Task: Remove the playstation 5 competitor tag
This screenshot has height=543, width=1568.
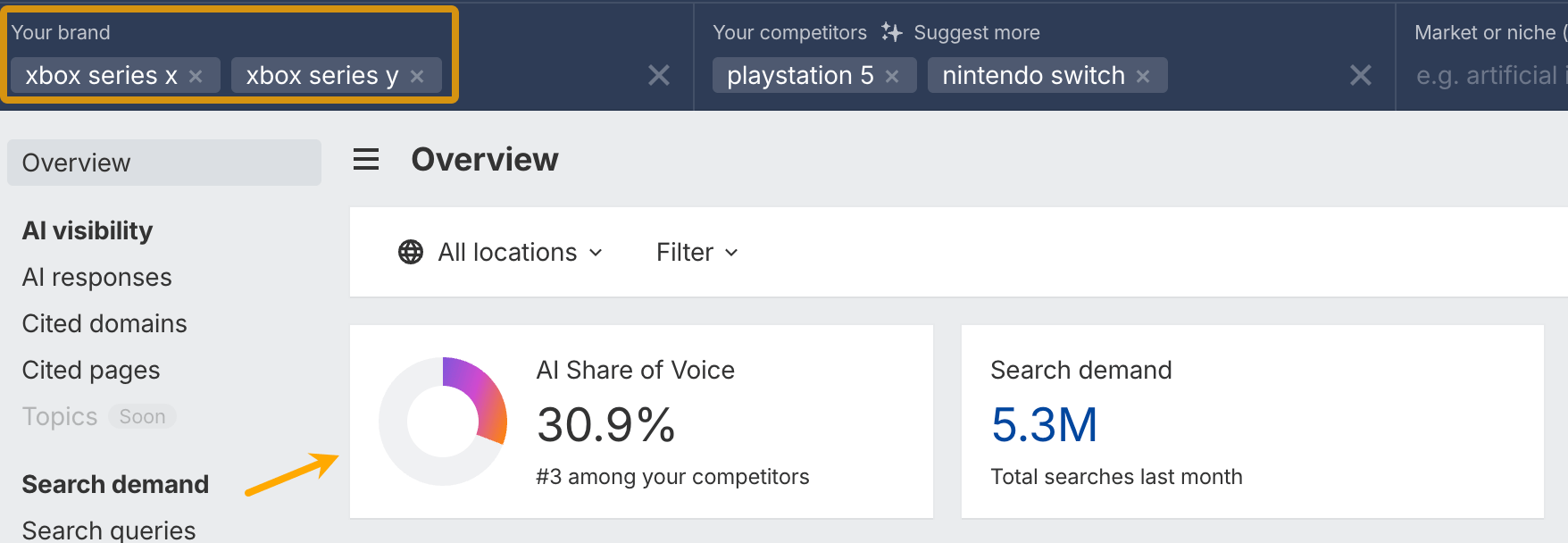Action: (x=892, y=77)
